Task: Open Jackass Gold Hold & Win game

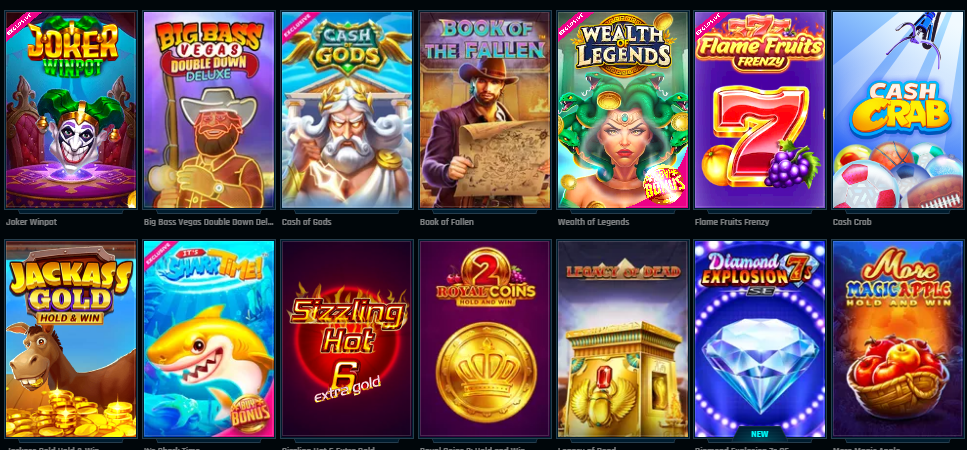Action: point(71,339)
